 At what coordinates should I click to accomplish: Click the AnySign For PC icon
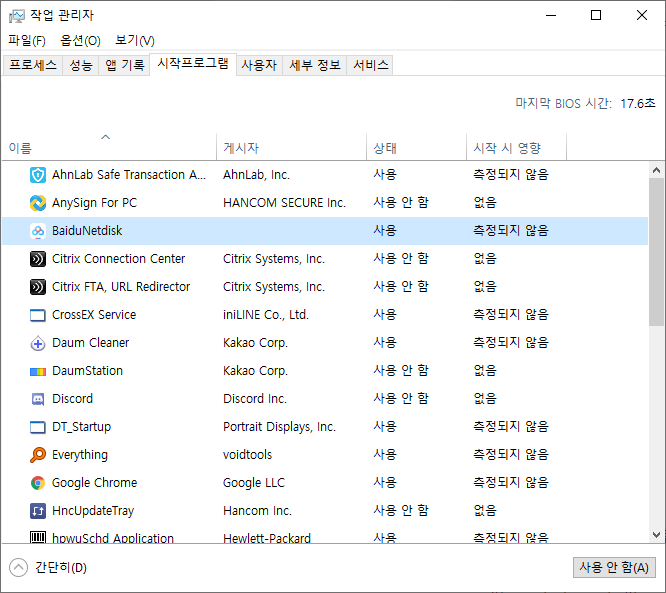click(x=38, y=203)
